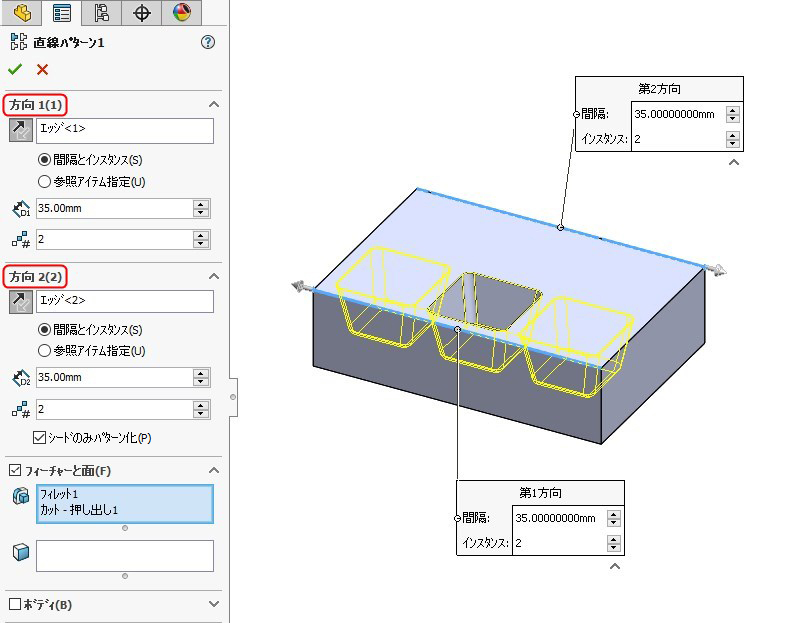Collapse the 方向 1(1) section
Screen dimensions: 800x623
213,105
